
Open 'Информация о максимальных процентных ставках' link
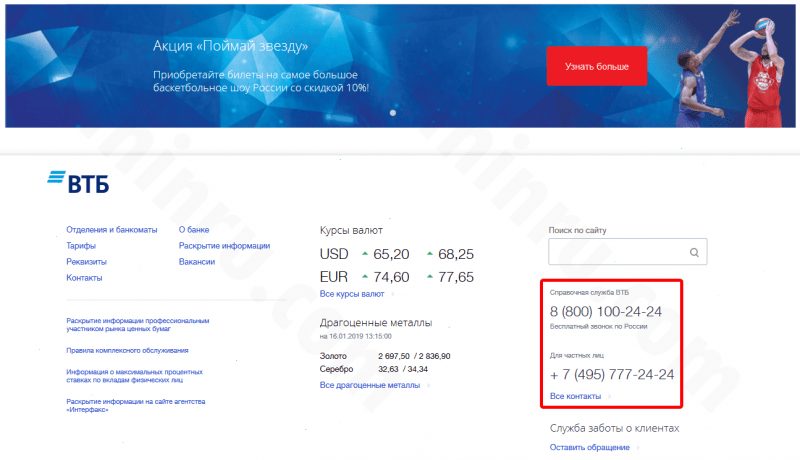click(x=135, y=376)
